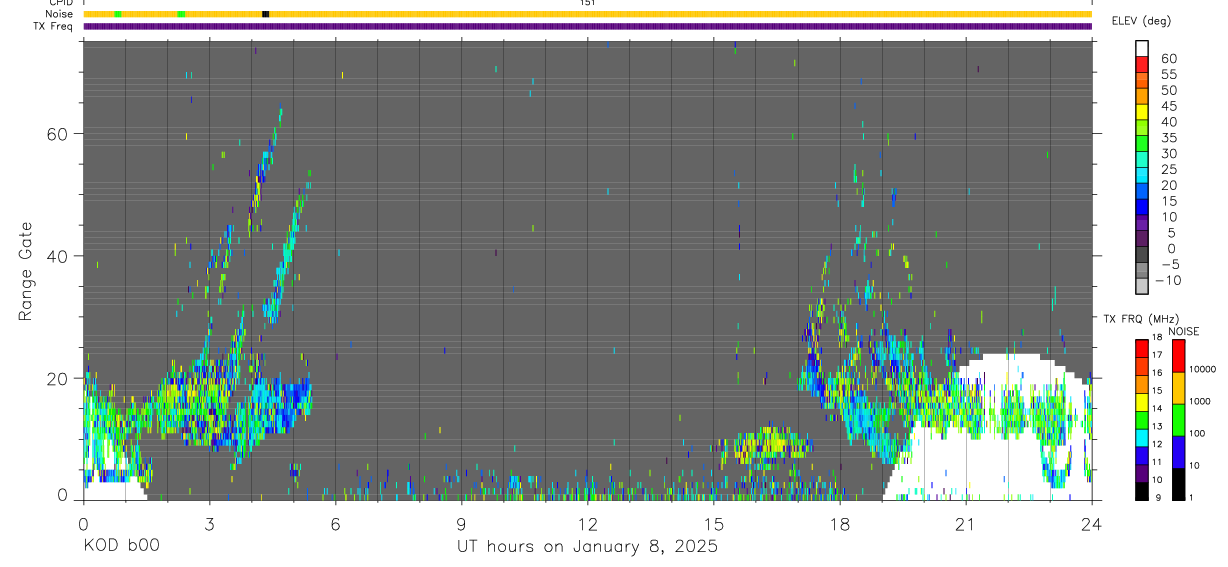Image resolution: width=1228 pixels, height=567 pixels.
Task: Select the cyan 12–13 MHz TX frequency swatch
Action: coord(1142,438)
